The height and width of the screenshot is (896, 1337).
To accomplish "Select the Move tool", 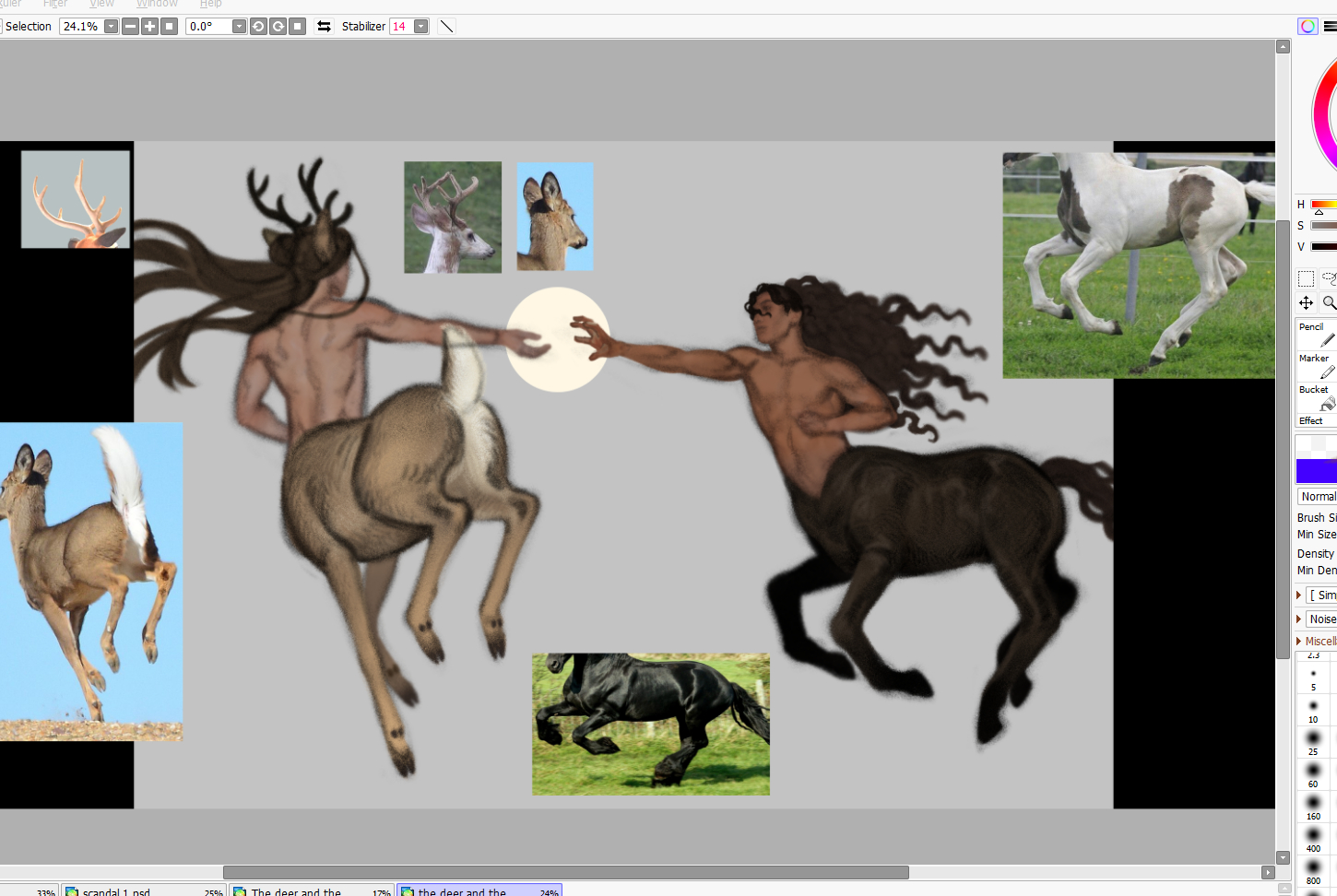I will 1306,302.
